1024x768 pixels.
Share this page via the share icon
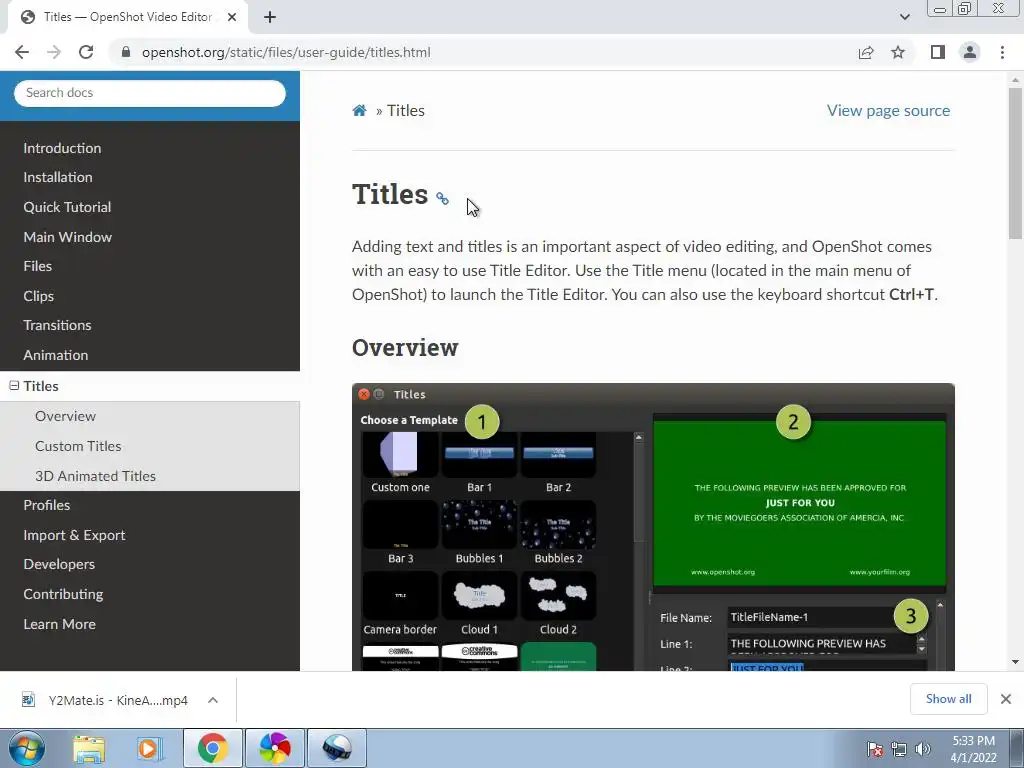pos(866,52)
